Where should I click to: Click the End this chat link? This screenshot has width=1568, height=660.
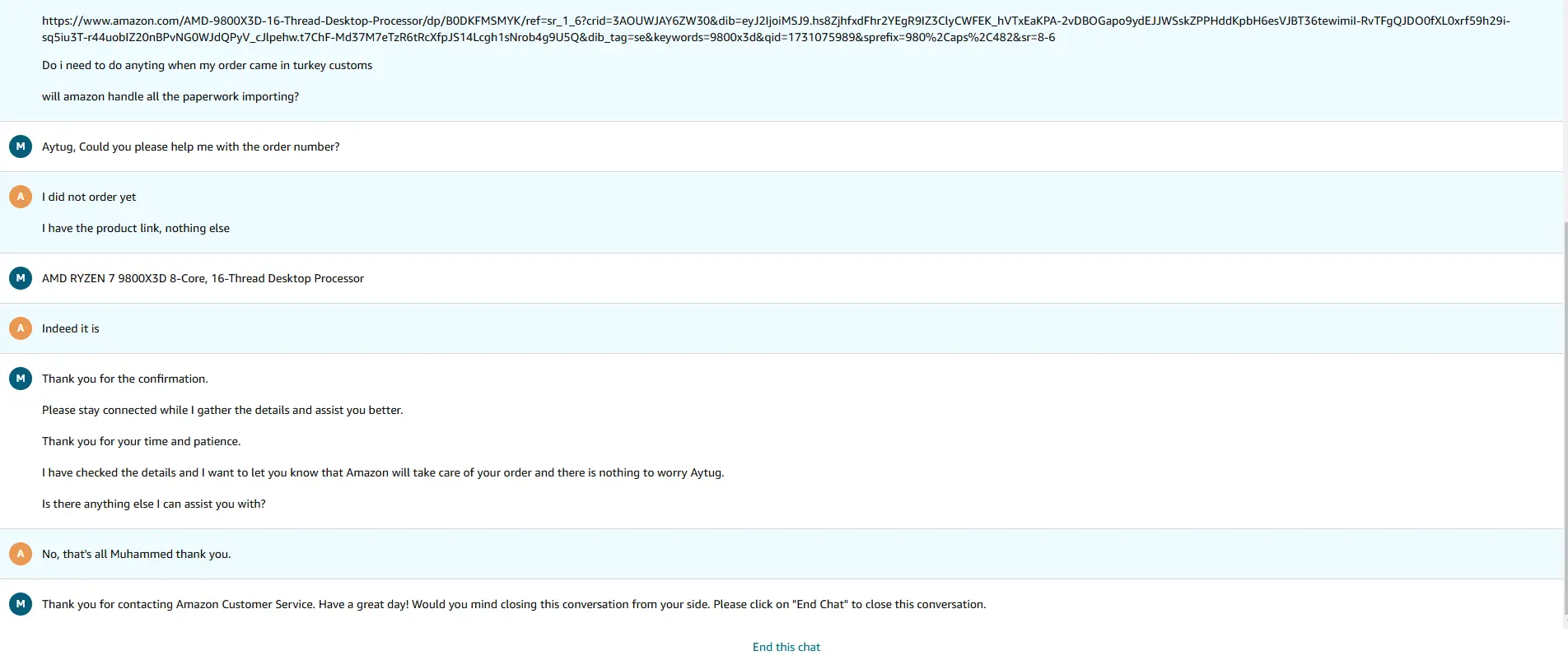point(786,647)
